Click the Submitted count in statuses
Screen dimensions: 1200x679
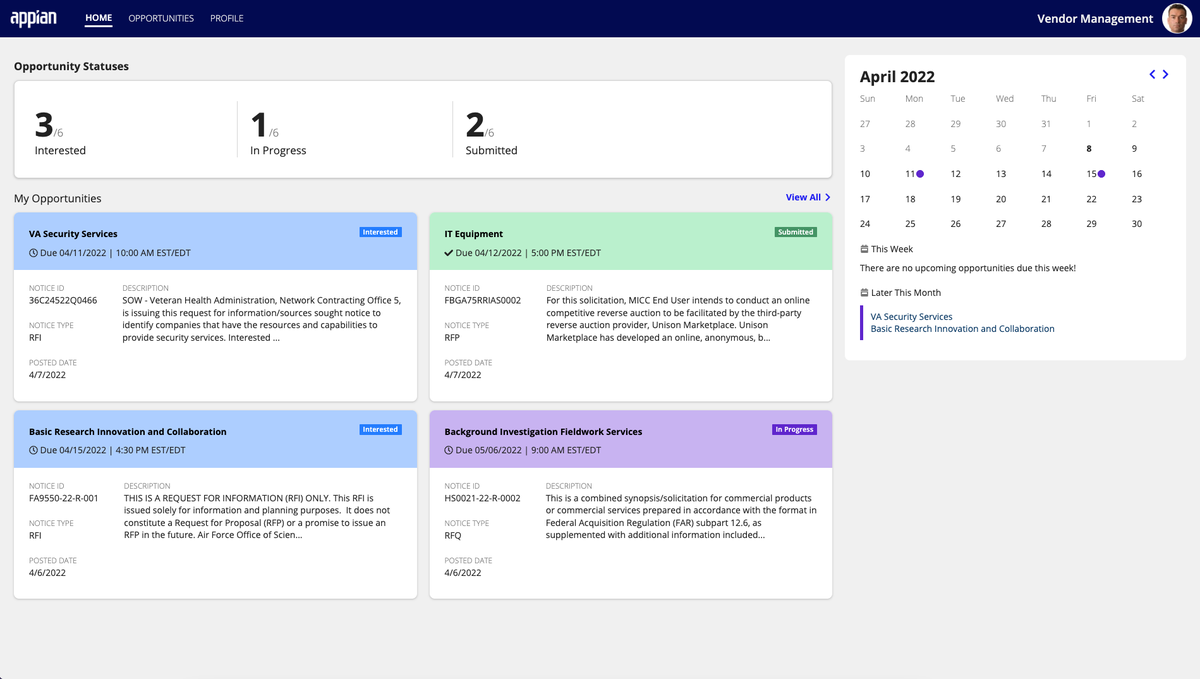point(475,126)
